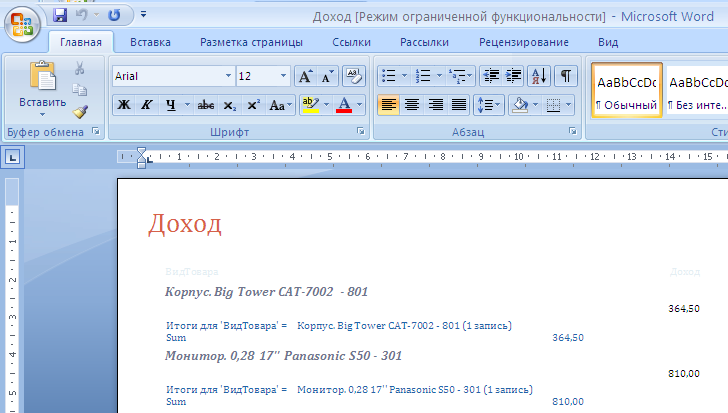This screenshot has height=413, width=728.
Task: Increase the paragraph indent
Action: (514, 76)
